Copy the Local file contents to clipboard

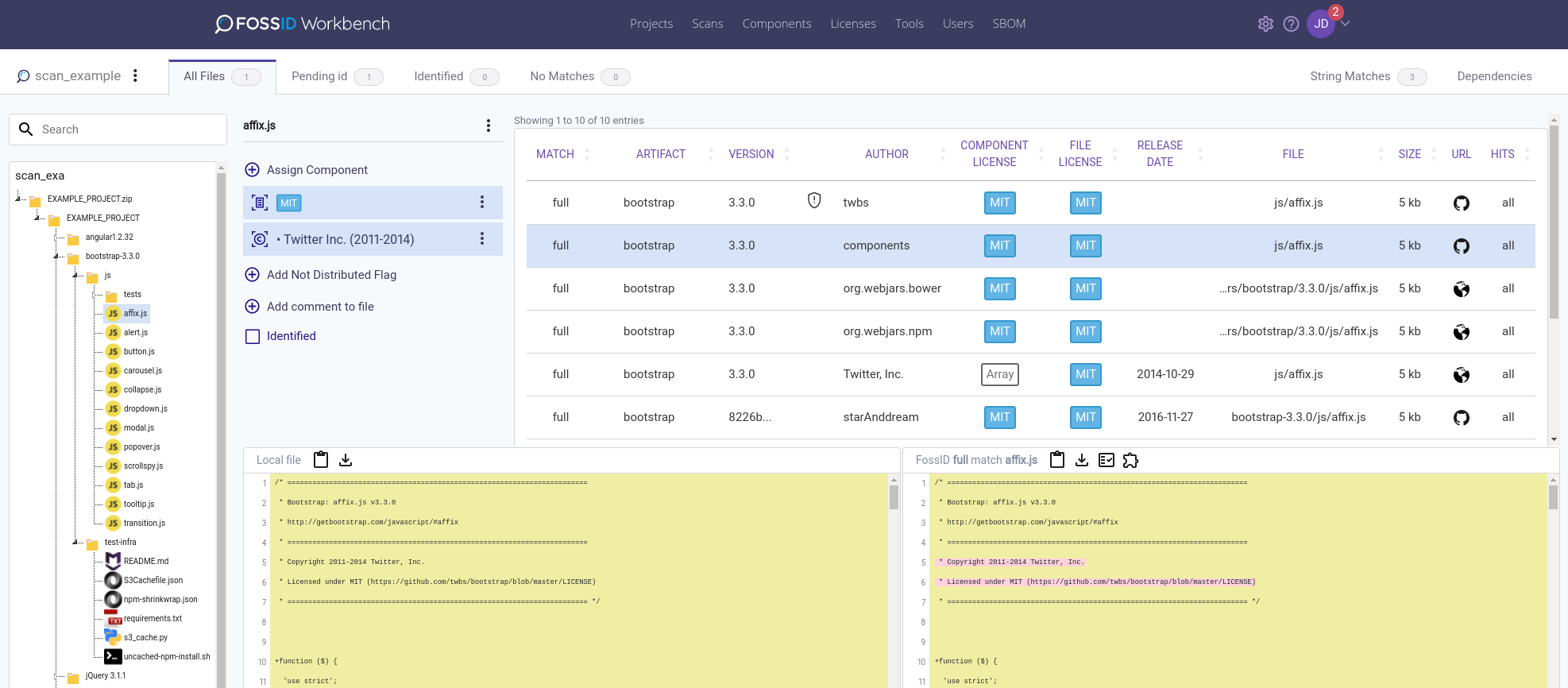point(321,459)
